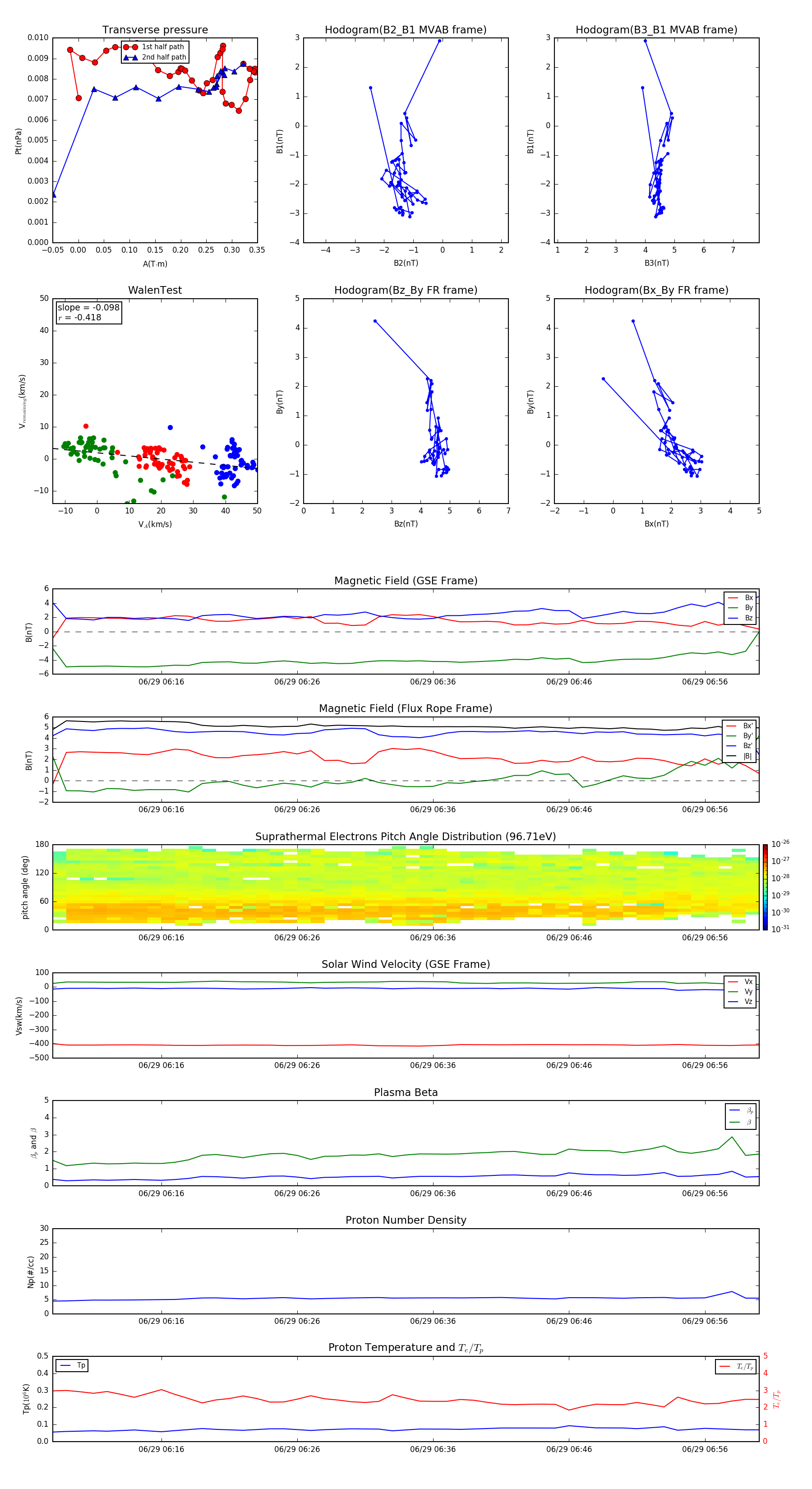
Task: Click '|B|' legend entry in Flux Rope plot
Action: click(740, 756)
